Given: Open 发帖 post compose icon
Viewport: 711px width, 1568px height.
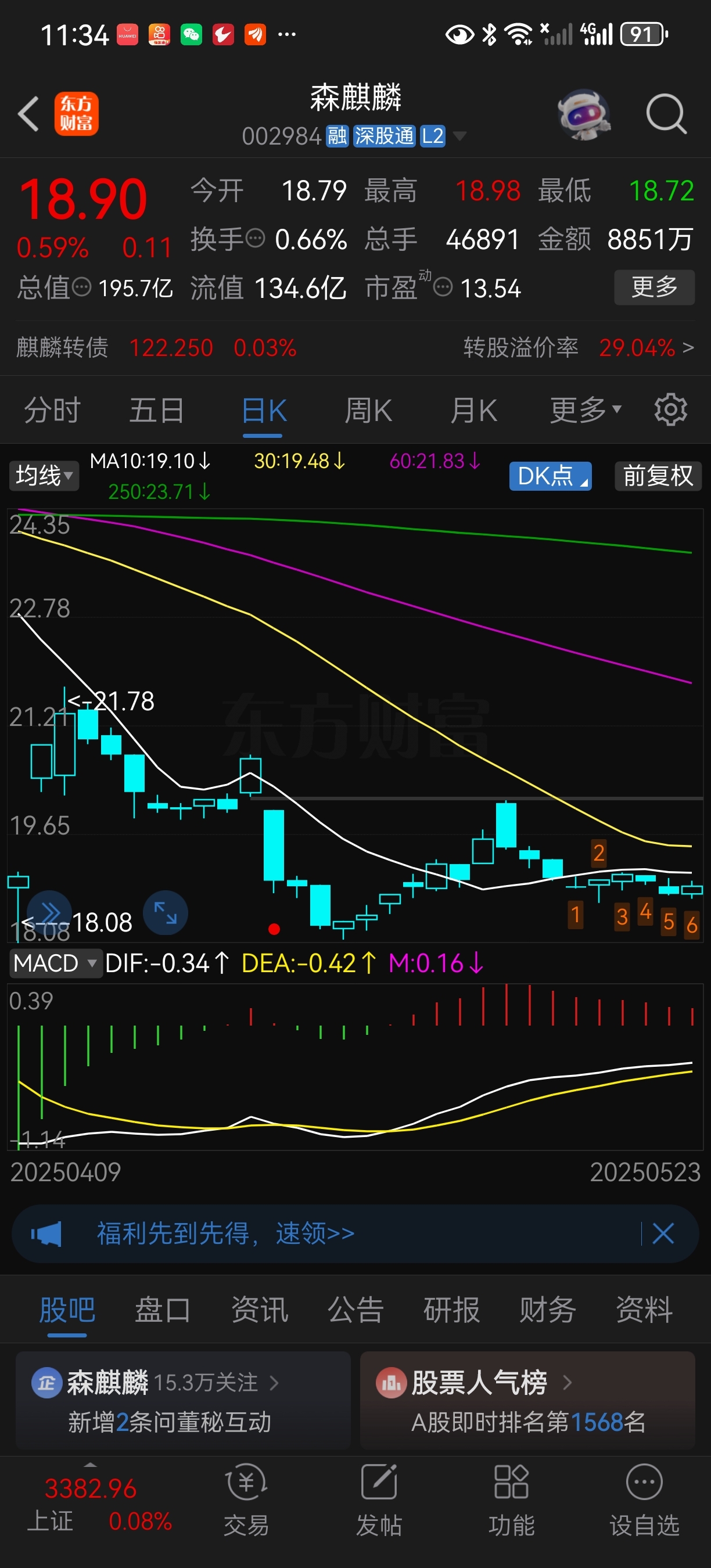Looking at the screenshot, I should pyautogui.click(x=379, y=1481).
